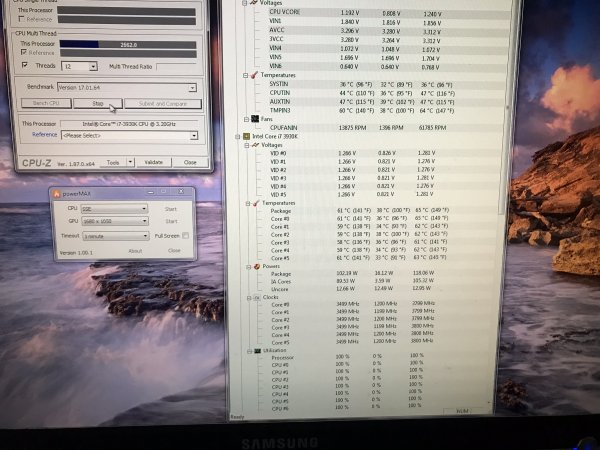
Task: Select the Processor utilization row
Action: click(x=377, y=357)
